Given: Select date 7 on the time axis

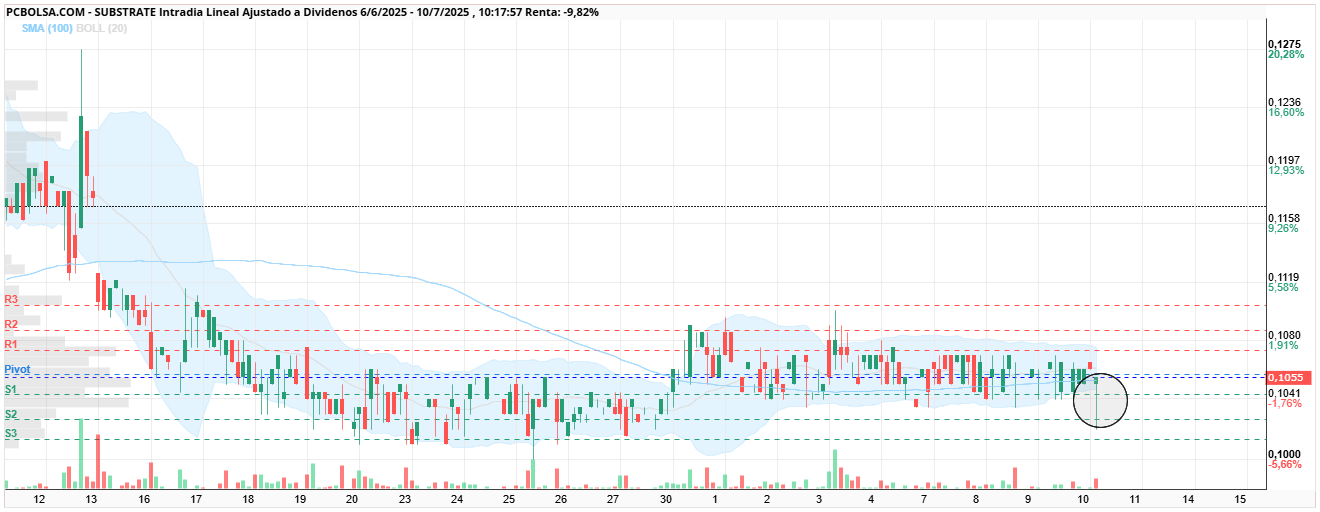Looking at the screenshot, I should pos(923,498).
